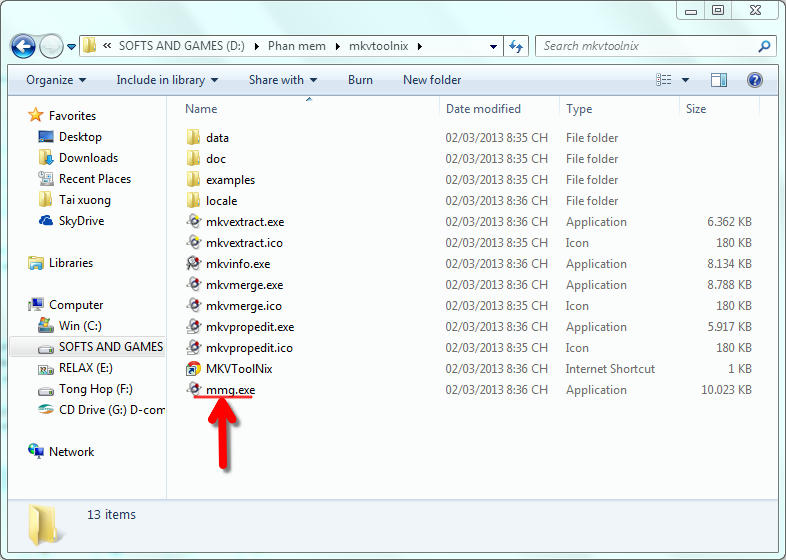This screenshot has height=560, width=786.
Task: Click the Back navigation arrow button
Action: point(23,47)
